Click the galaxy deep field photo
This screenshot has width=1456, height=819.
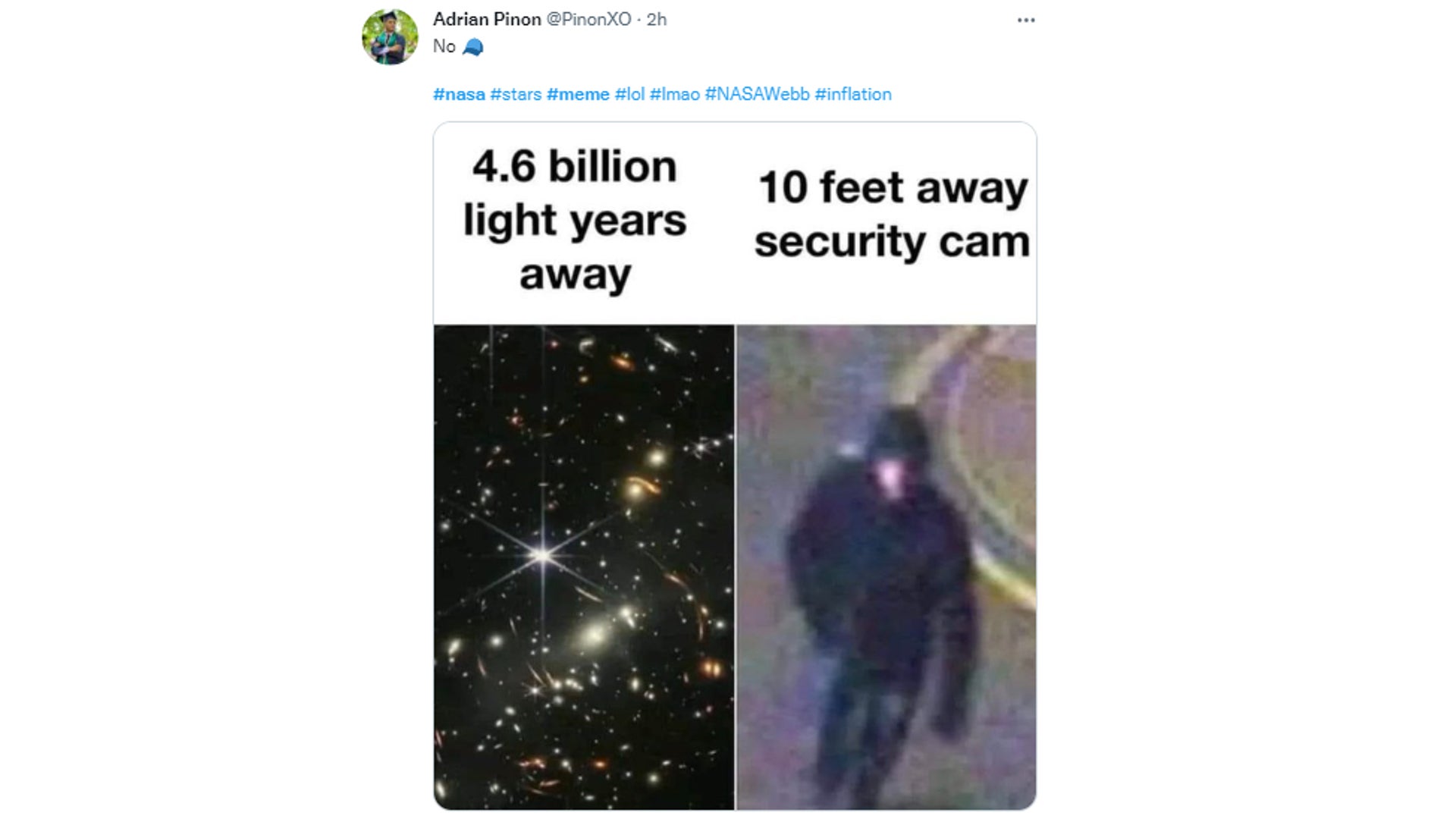[x=584, y=567]
